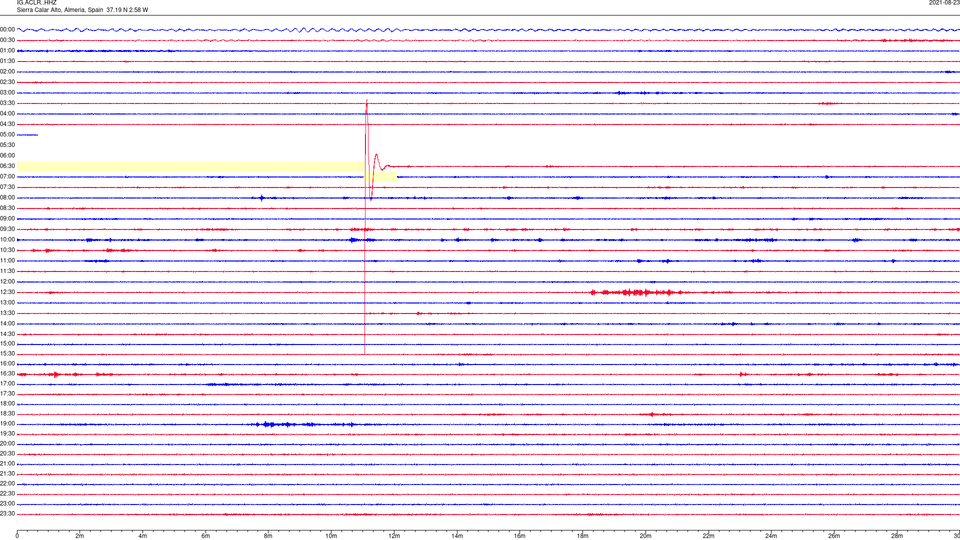Viewport: 960px width, 540px height.
Task: Click the 24m axis label
Action: tap(771, 536)
